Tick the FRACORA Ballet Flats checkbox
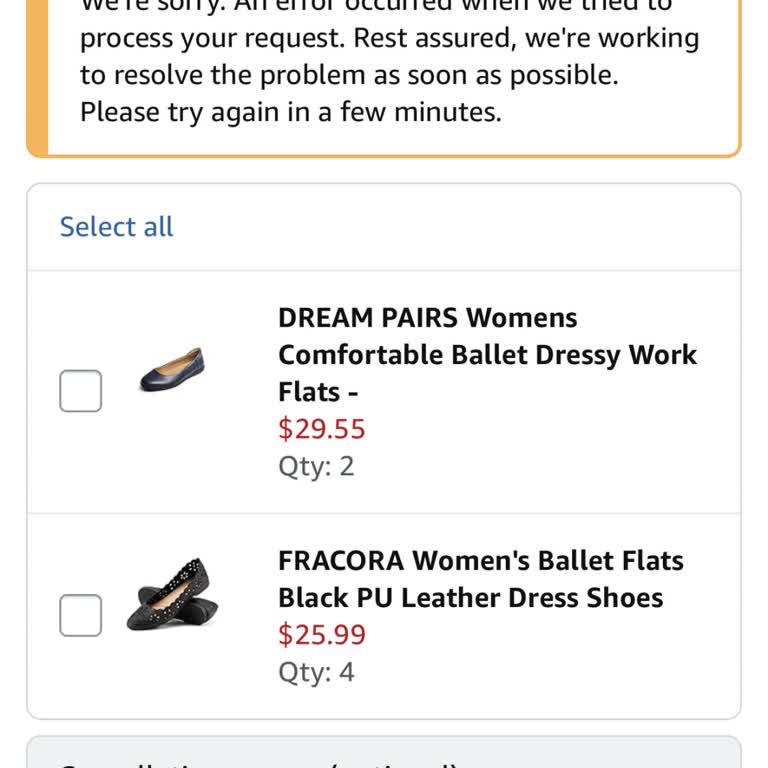 click(80, 615)
